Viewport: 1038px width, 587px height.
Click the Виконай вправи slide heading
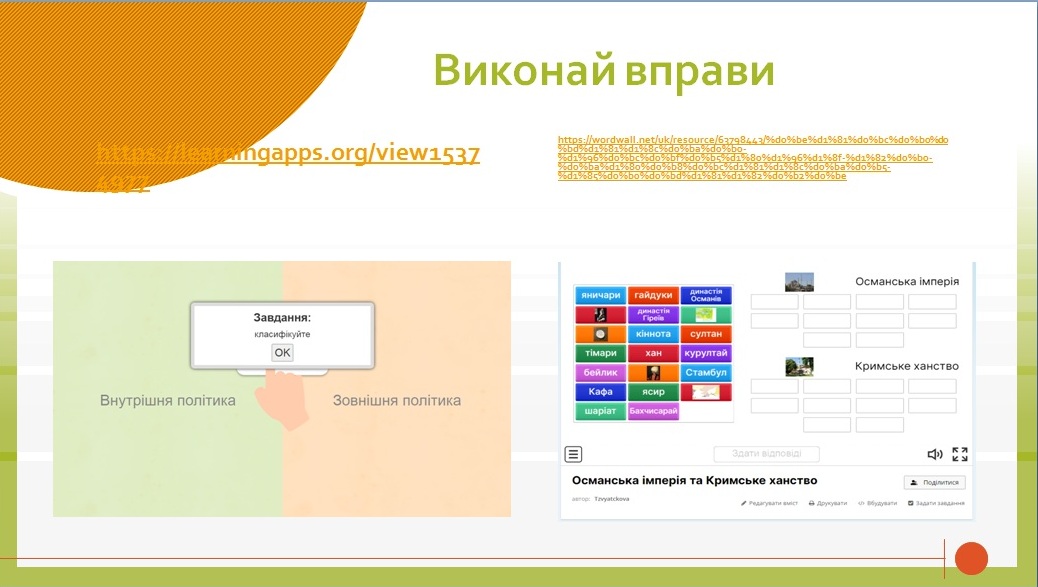[604, 70]
